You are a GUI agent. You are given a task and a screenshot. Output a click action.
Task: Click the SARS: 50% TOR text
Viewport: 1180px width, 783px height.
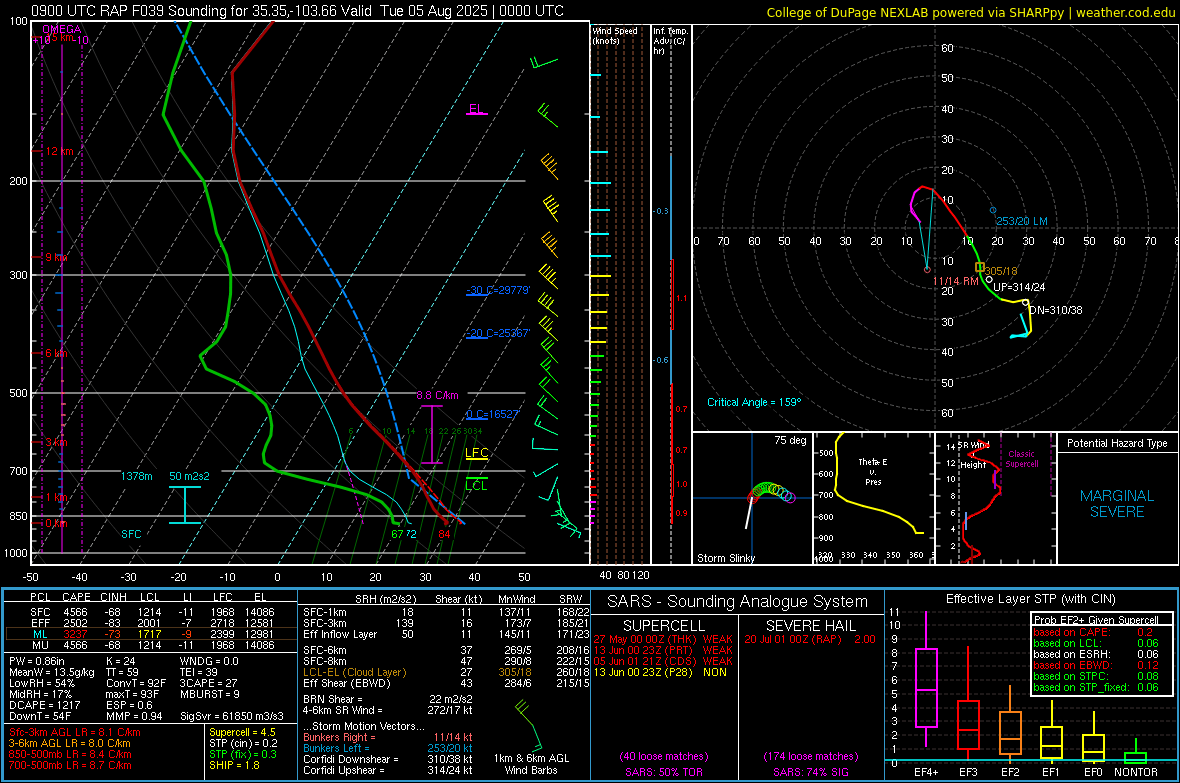pos(663,772)
